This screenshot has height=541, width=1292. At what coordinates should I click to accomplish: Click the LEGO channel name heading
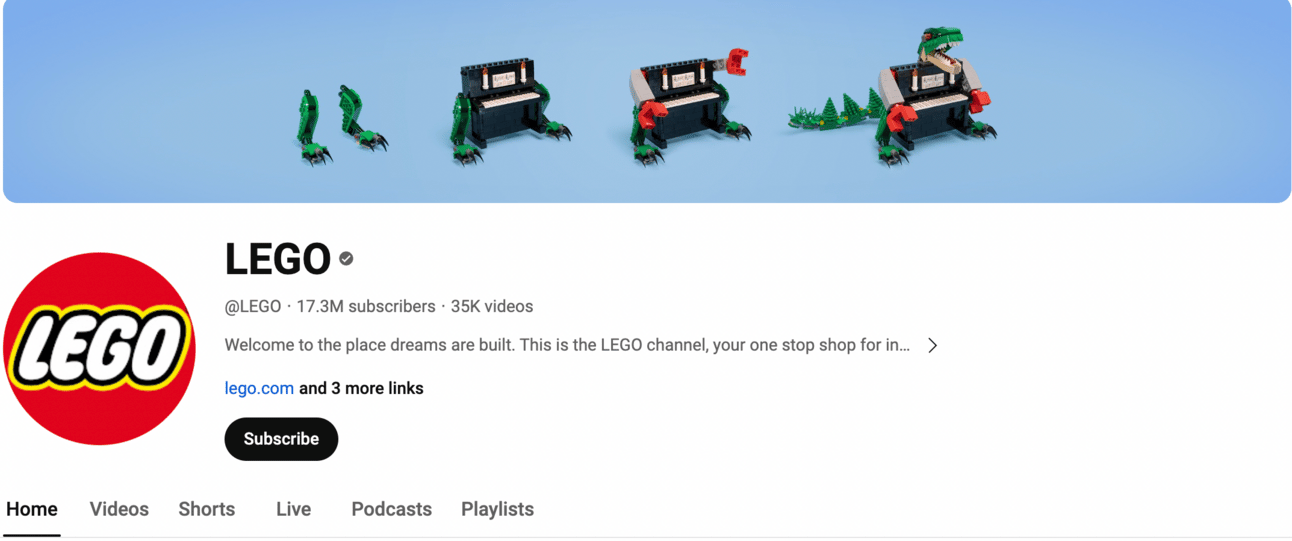pos(277,259)
